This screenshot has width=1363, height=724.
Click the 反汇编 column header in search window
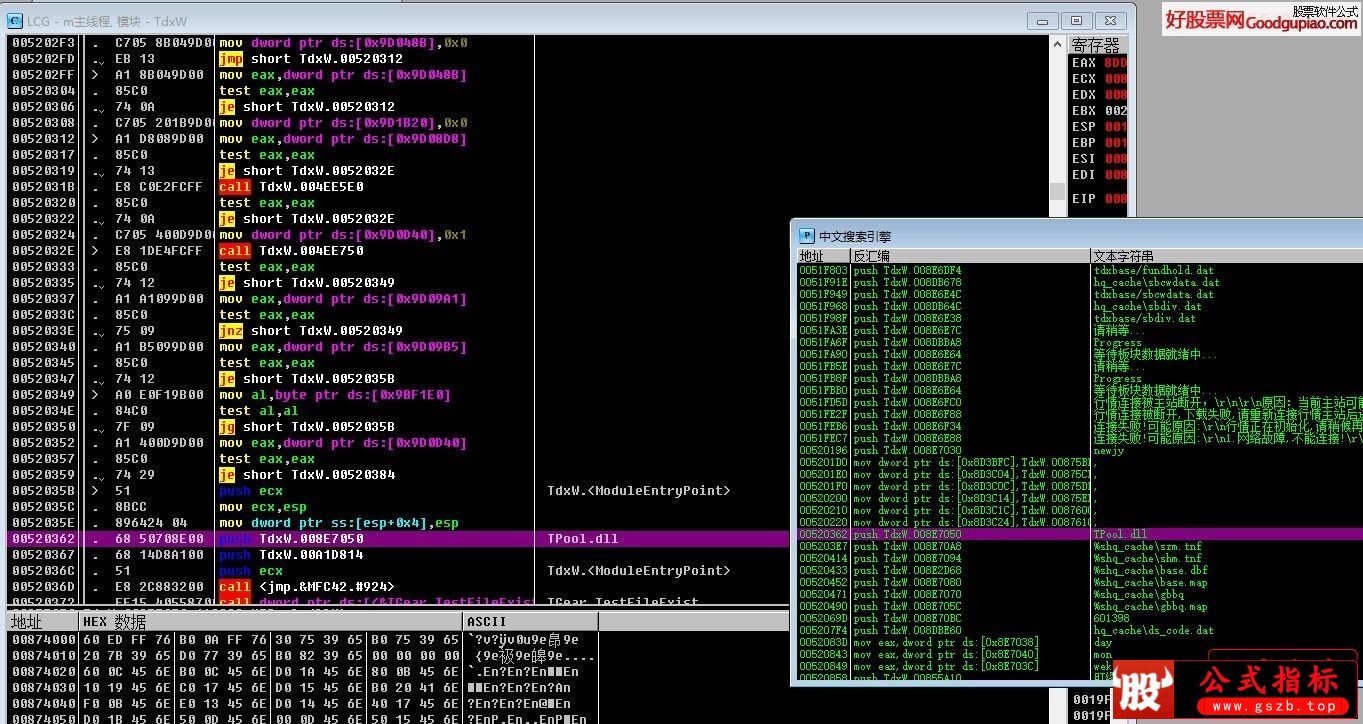(x=970, y=256)
